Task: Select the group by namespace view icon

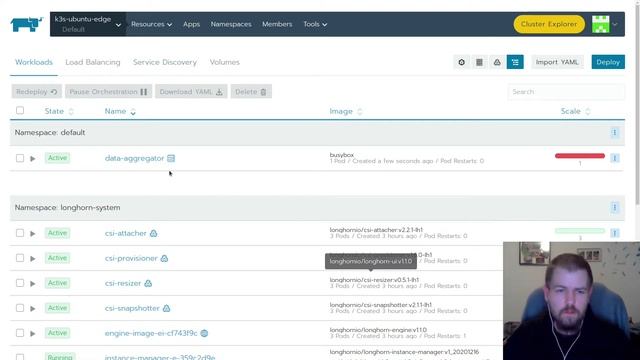Action: point(515,62)
